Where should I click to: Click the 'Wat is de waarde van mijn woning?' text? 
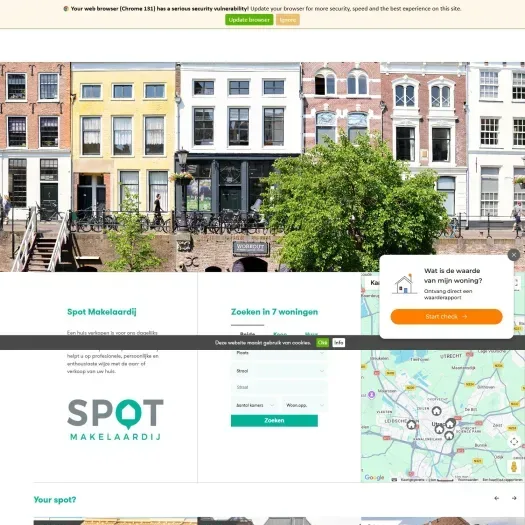[x=453, y=276]
